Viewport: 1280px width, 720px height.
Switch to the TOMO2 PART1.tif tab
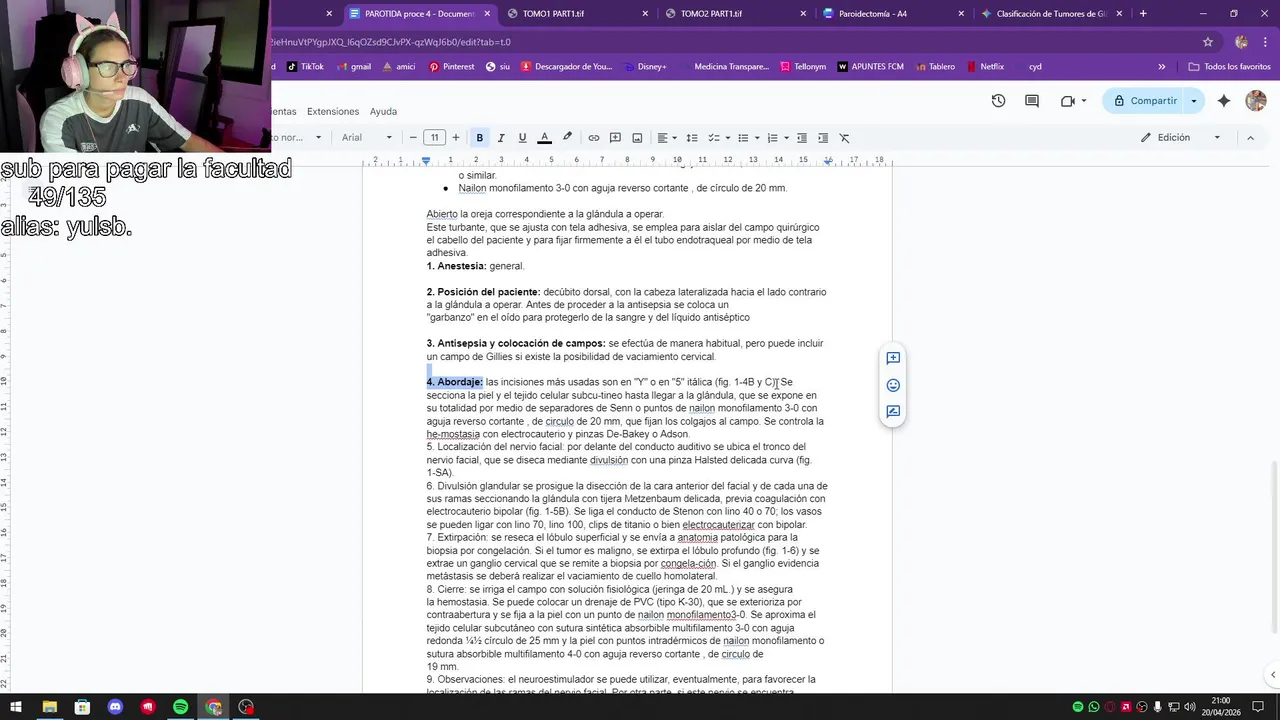[733, 14]
